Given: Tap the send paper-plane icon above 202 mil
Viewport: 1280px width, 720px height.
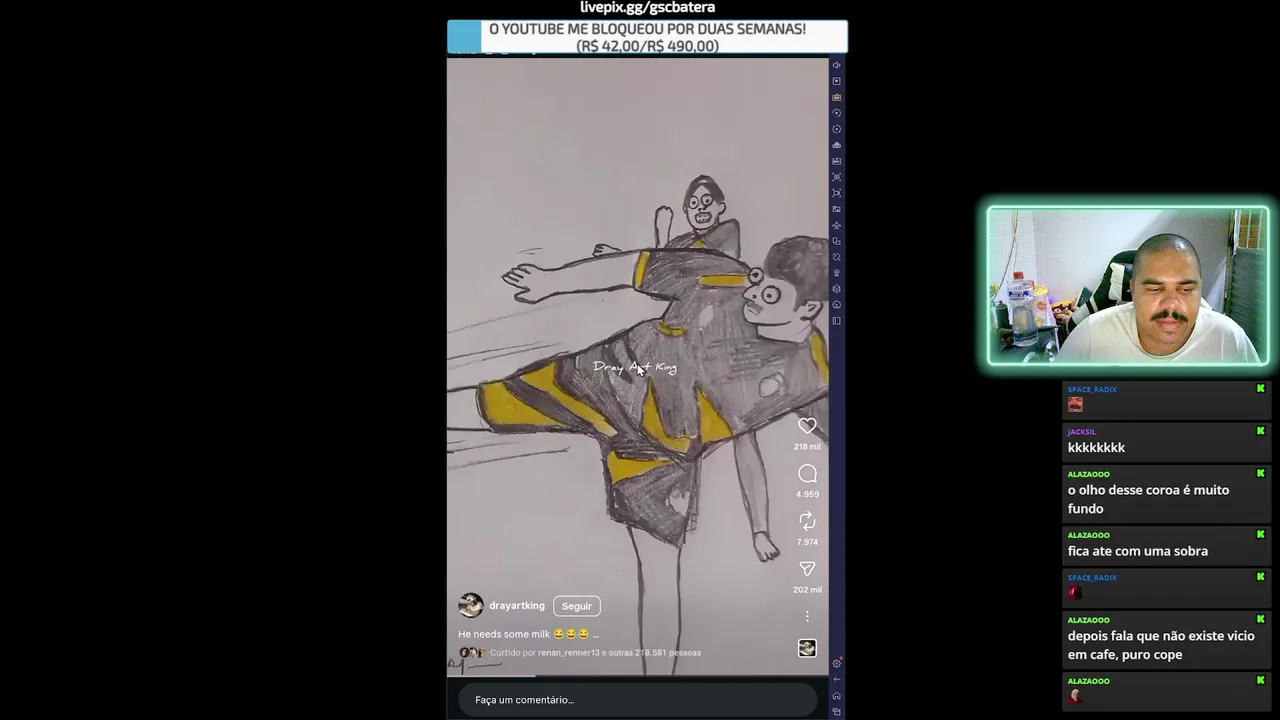Looking at the screenshot, I should point(807,569).
